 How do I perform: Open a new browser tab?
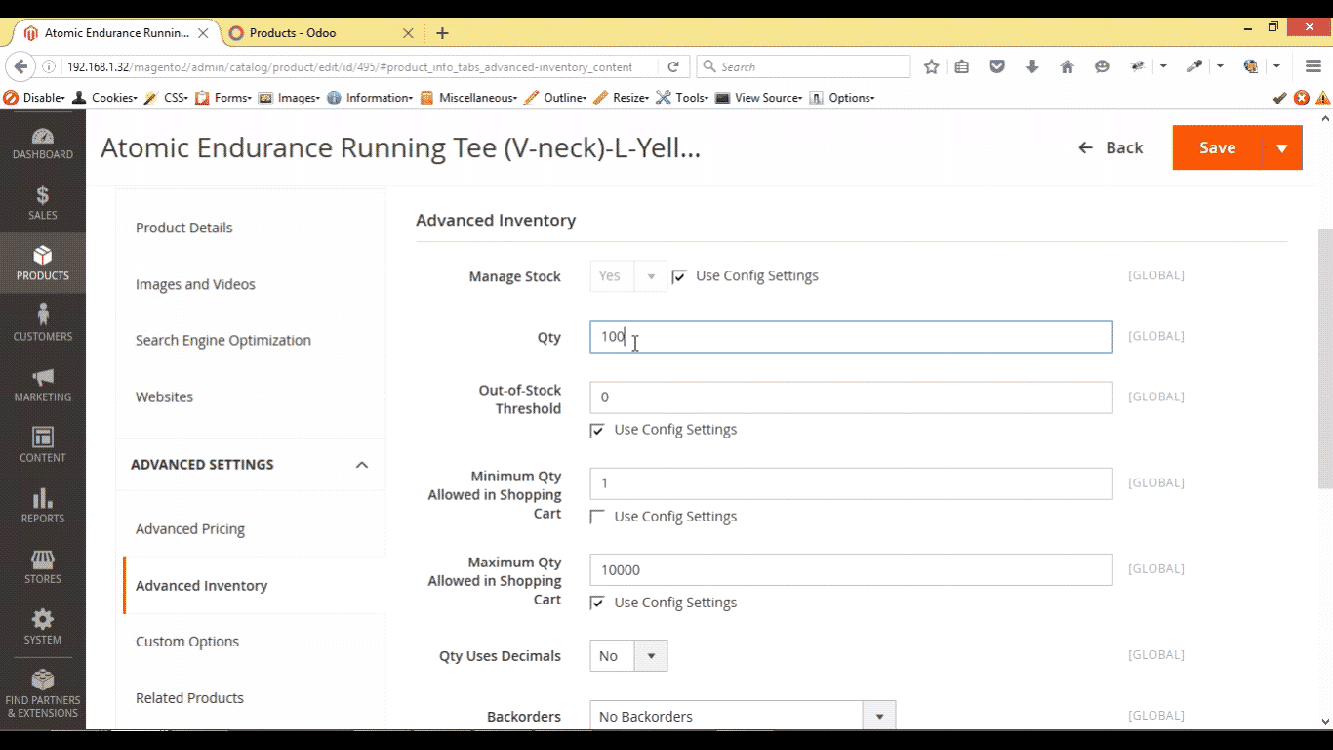pyautogui.click(x=442, y=33)
